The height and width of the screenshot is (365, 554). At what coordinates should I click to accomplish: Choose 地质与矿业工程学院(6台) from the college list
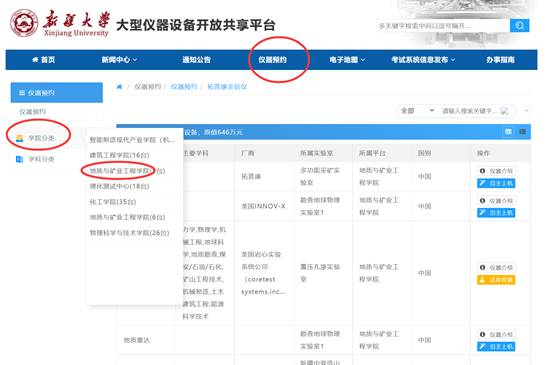click(127, 217)
